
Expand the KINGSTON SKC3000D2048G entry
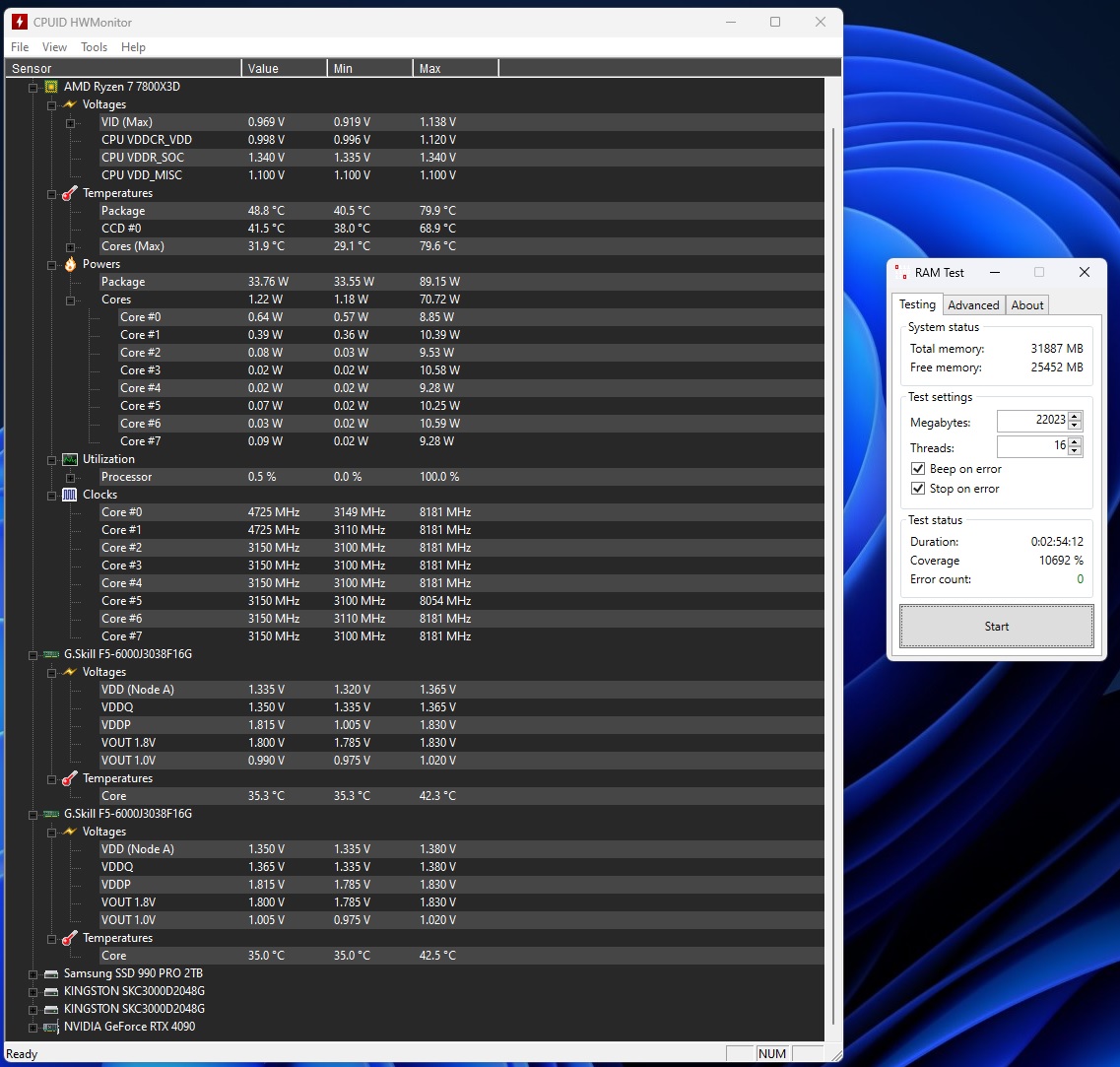33,991
